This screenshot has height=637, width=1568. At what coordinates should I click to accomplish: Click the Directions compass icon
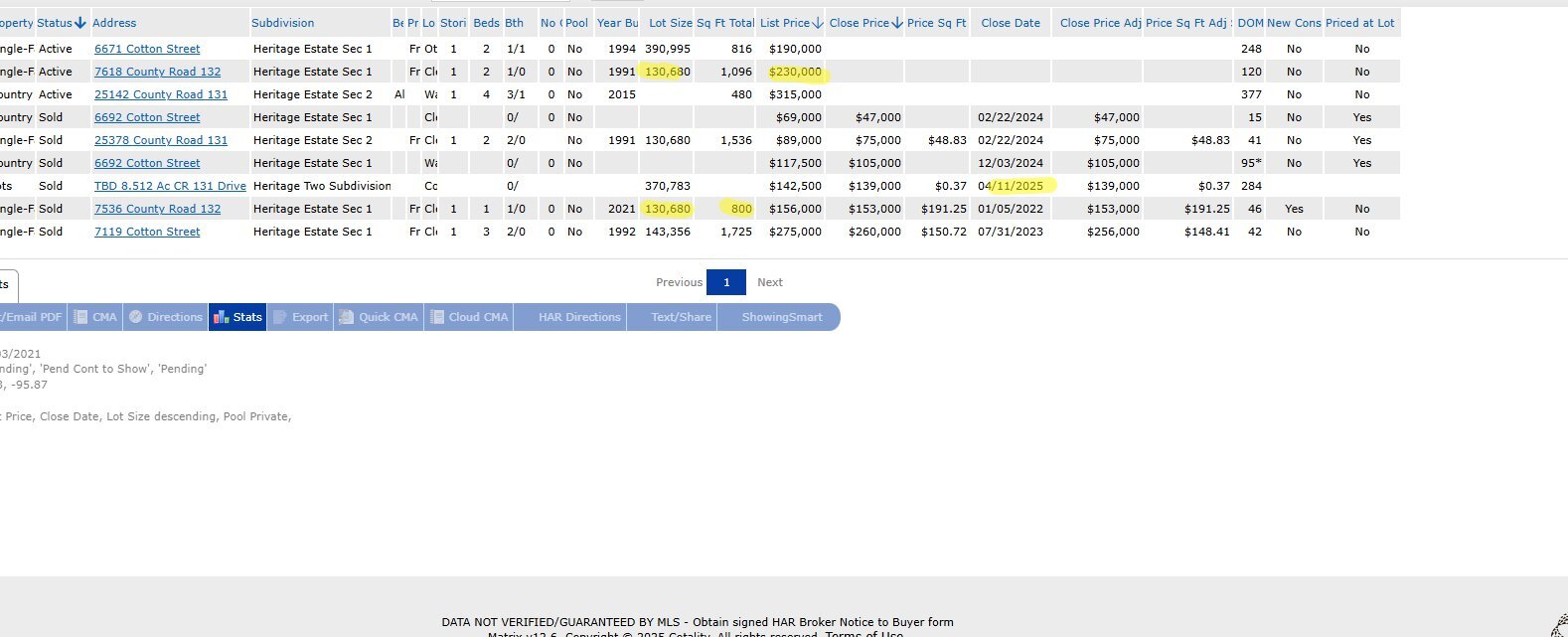click(x=136, y=317)
